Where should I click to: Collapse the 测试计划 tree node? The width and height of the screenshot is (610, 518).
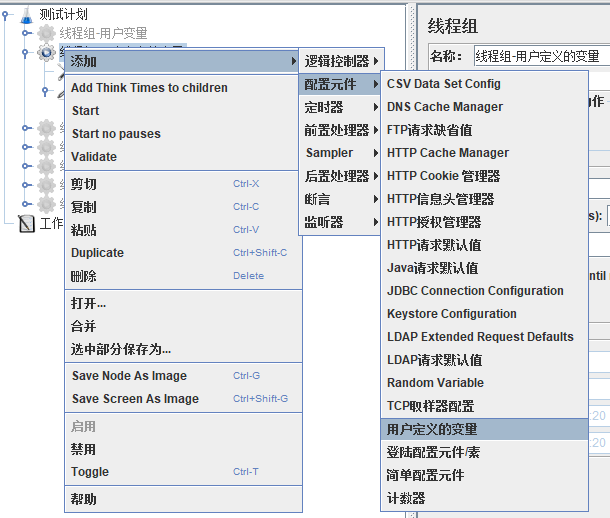click(5, 15)
